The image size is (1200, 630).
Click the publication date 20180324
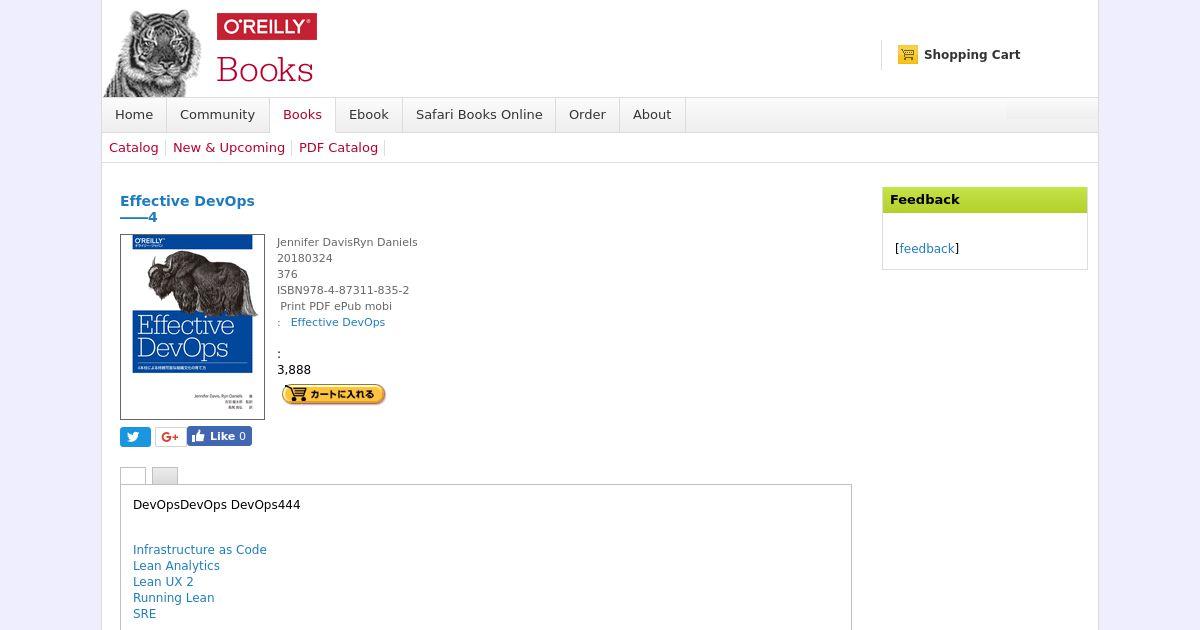[x=305, y=258]
